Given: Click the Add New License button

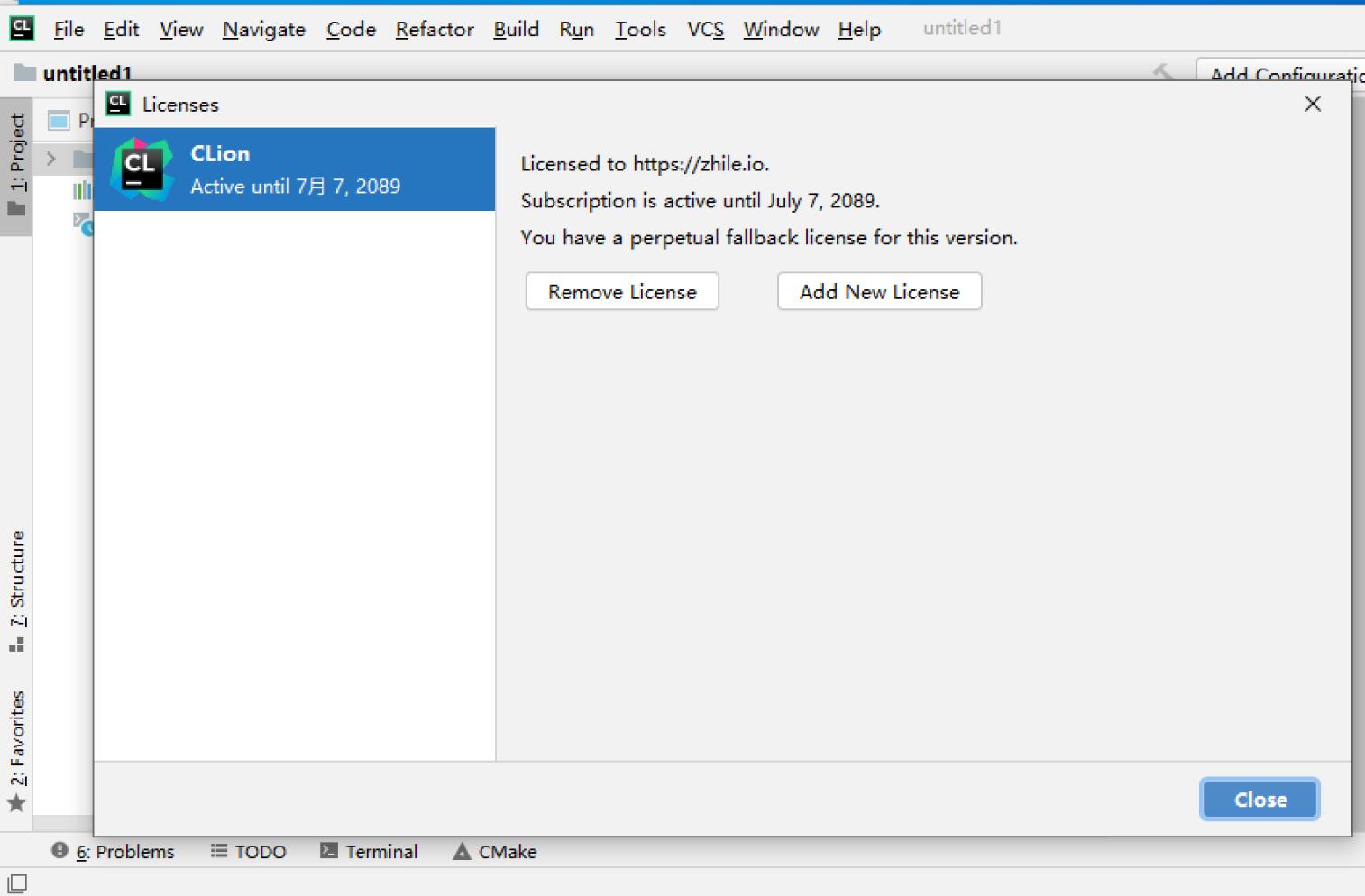Looking at the screenshot, I should [x=879, y=291].
